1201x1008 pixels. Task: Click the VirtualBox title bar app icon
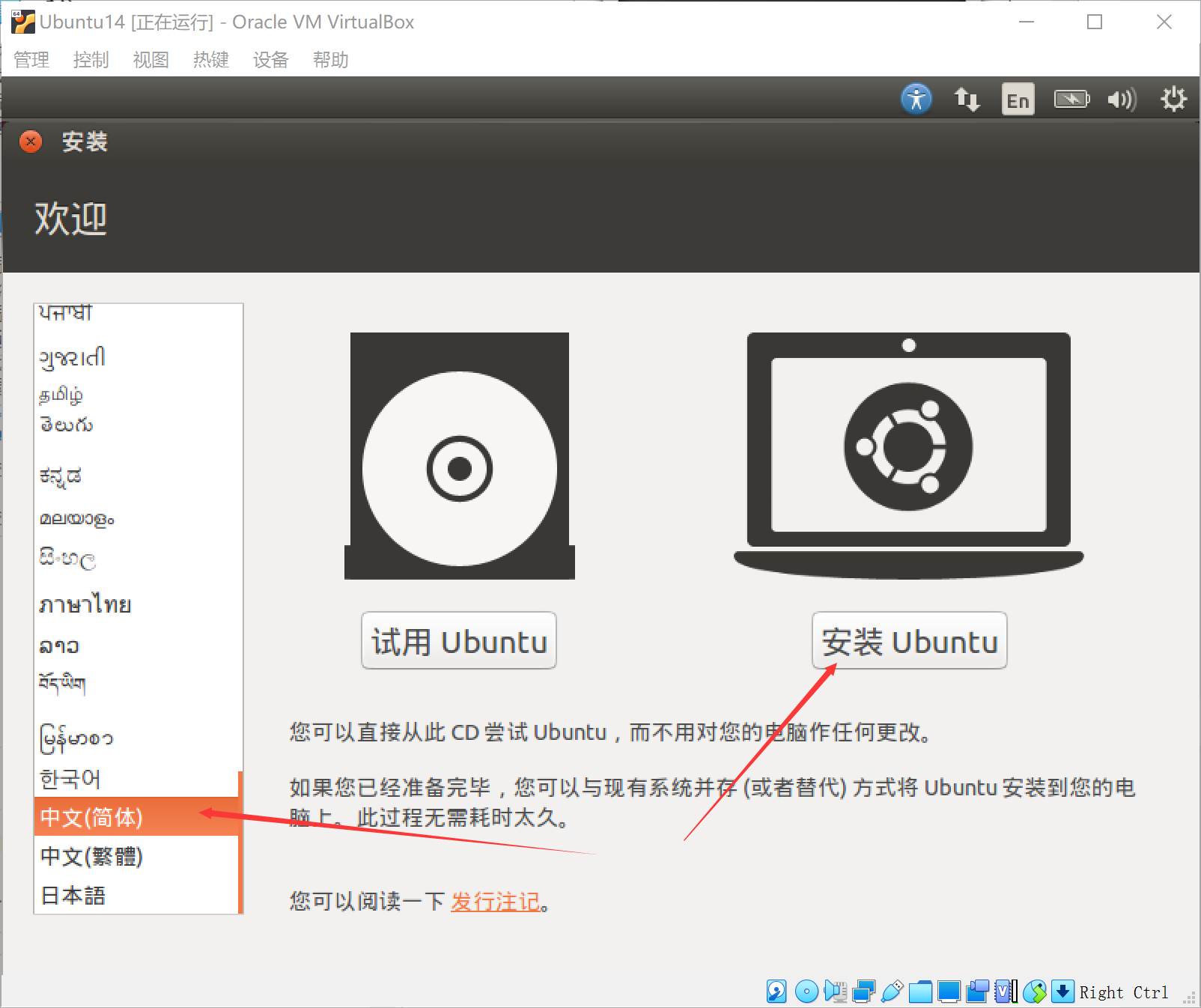(x=23, y=22)
